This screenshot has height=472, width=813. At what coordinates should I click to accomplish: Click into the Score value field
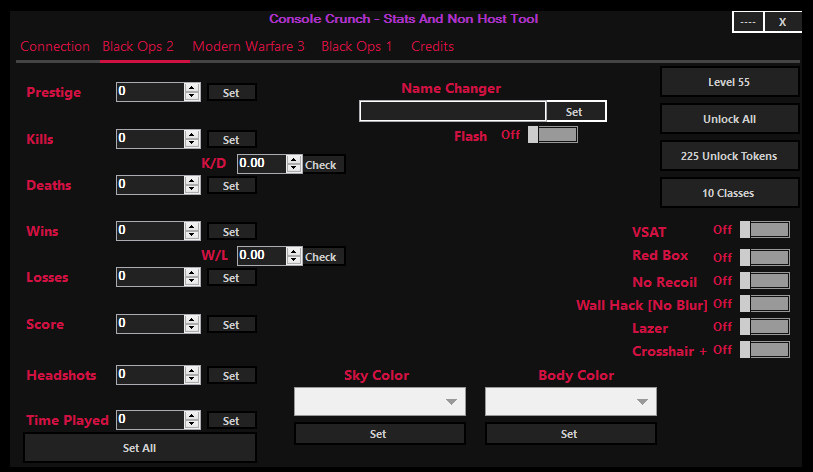150,324
